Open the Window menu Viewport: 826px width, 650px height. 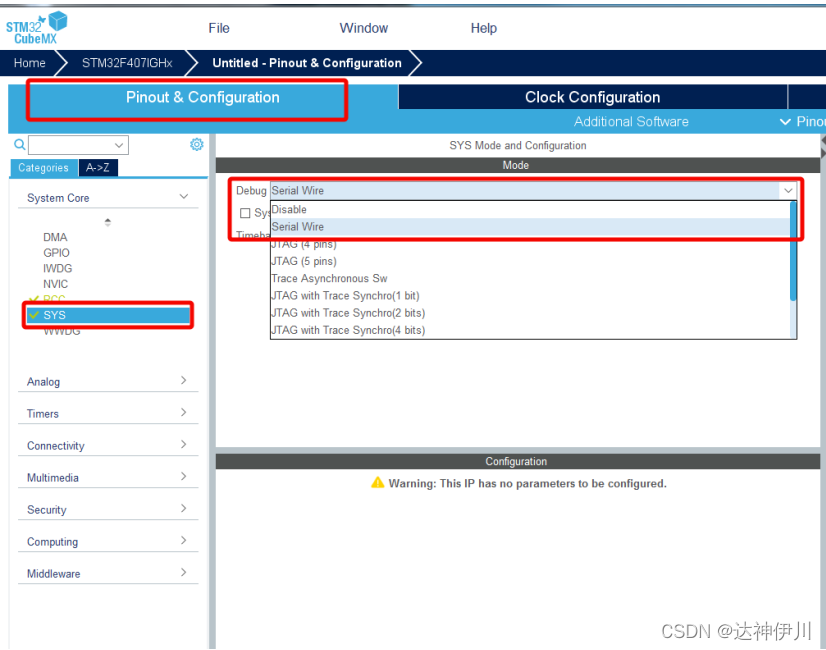pyautogui.click(x=363, y=28)
